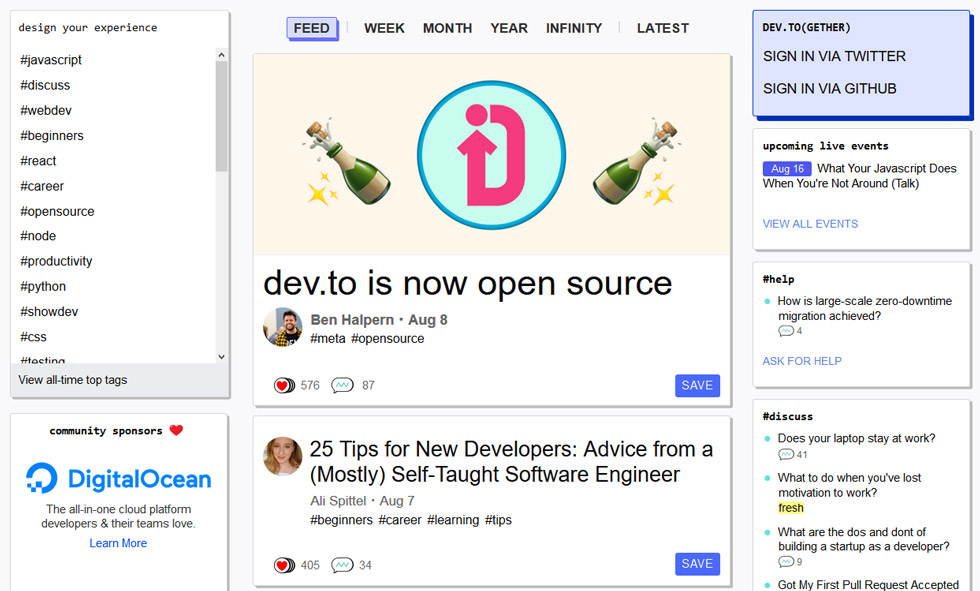
Task: Select the #node tag
Action: point(38,236)
